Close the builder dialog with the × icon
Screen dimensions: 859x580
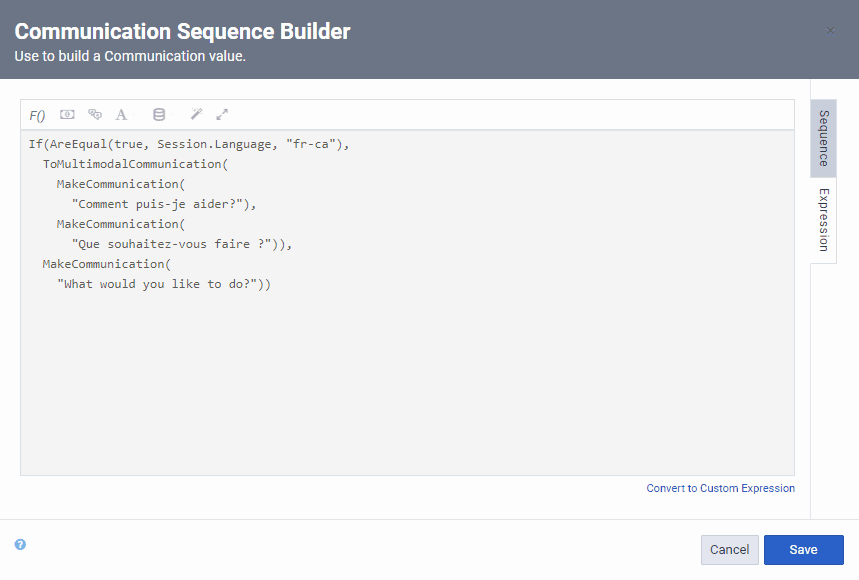tap(830, 31)
